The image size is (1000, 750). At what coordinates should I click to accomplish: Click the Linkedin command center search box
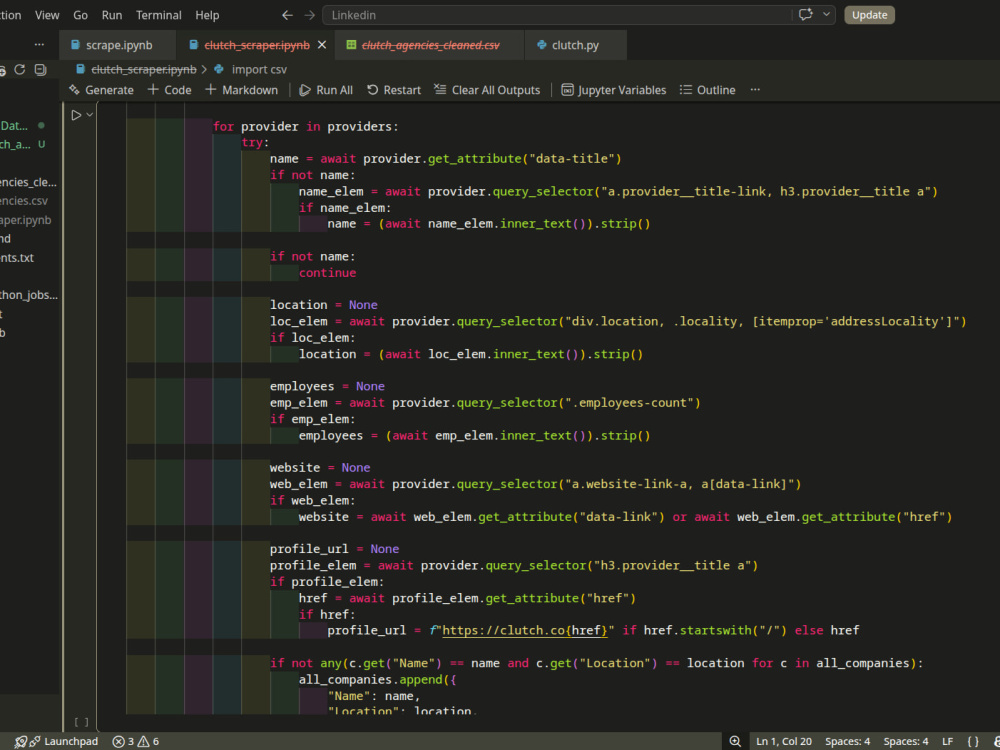pos(557,15)
